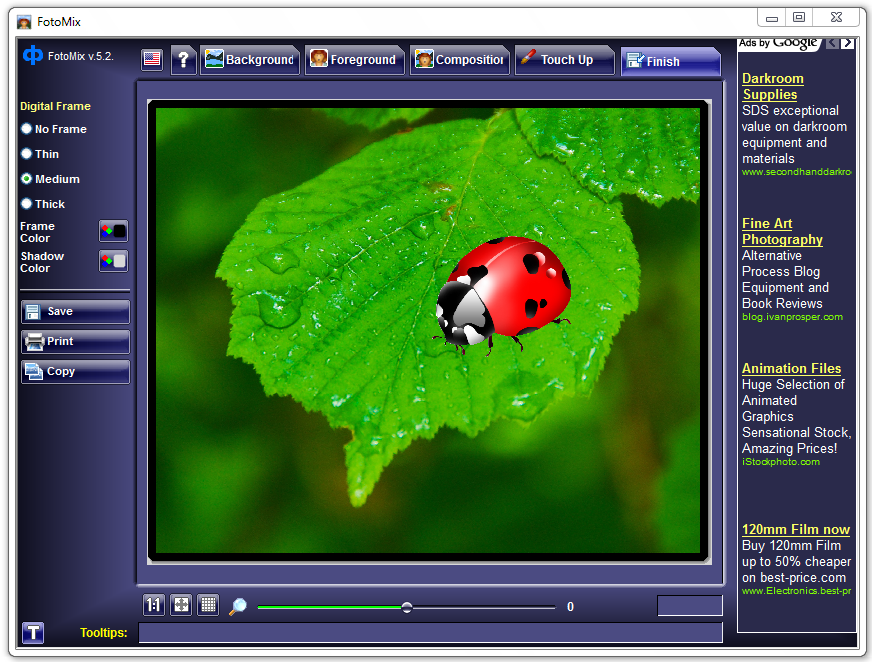Screen dimensions: 872x662
Task: Click the 1:1 actual size icon
Action: [x=153, y=605]
